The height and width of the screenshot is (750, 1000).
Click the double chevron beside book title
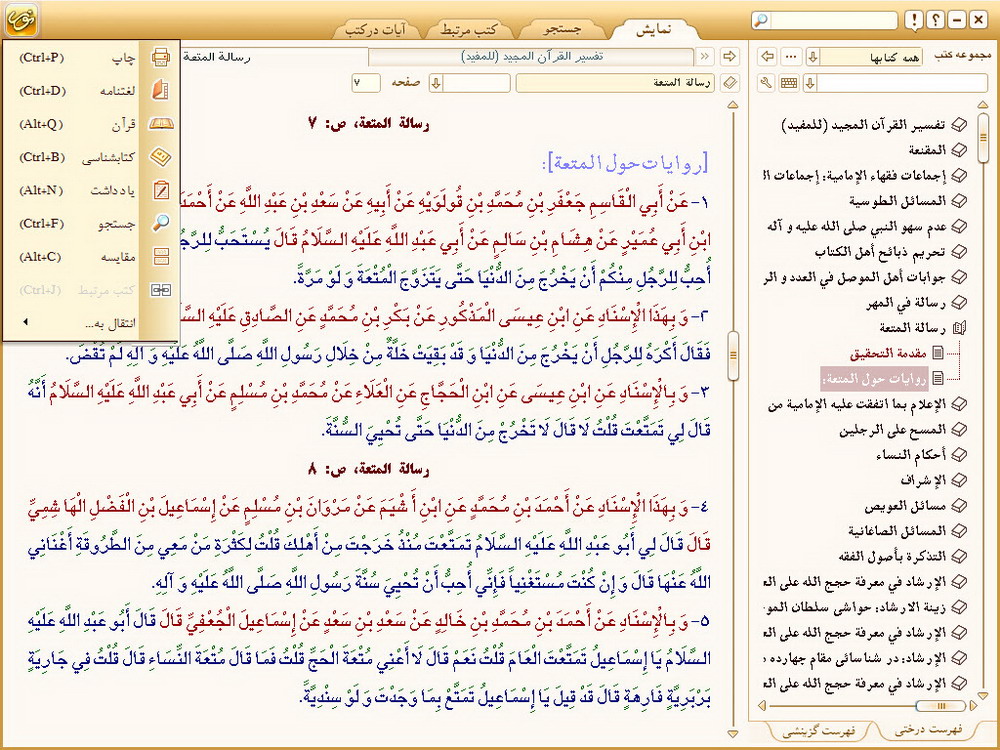pyautogui.click(x=705, y=56)
